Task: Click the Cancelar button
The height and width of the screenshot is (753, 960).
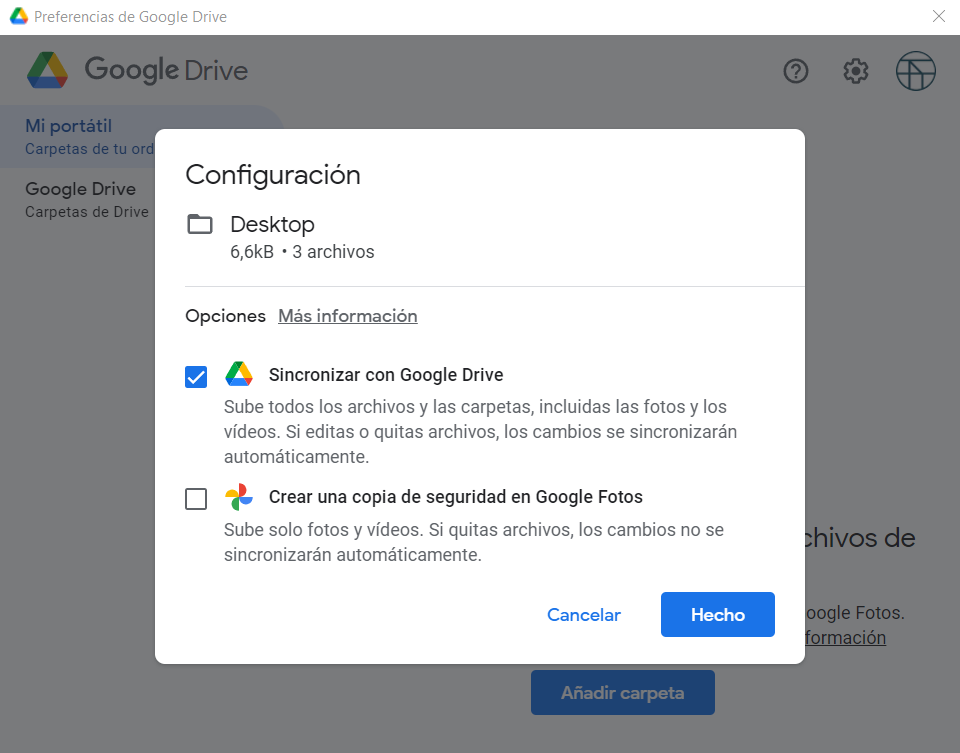Action: (x=583, y=615)
